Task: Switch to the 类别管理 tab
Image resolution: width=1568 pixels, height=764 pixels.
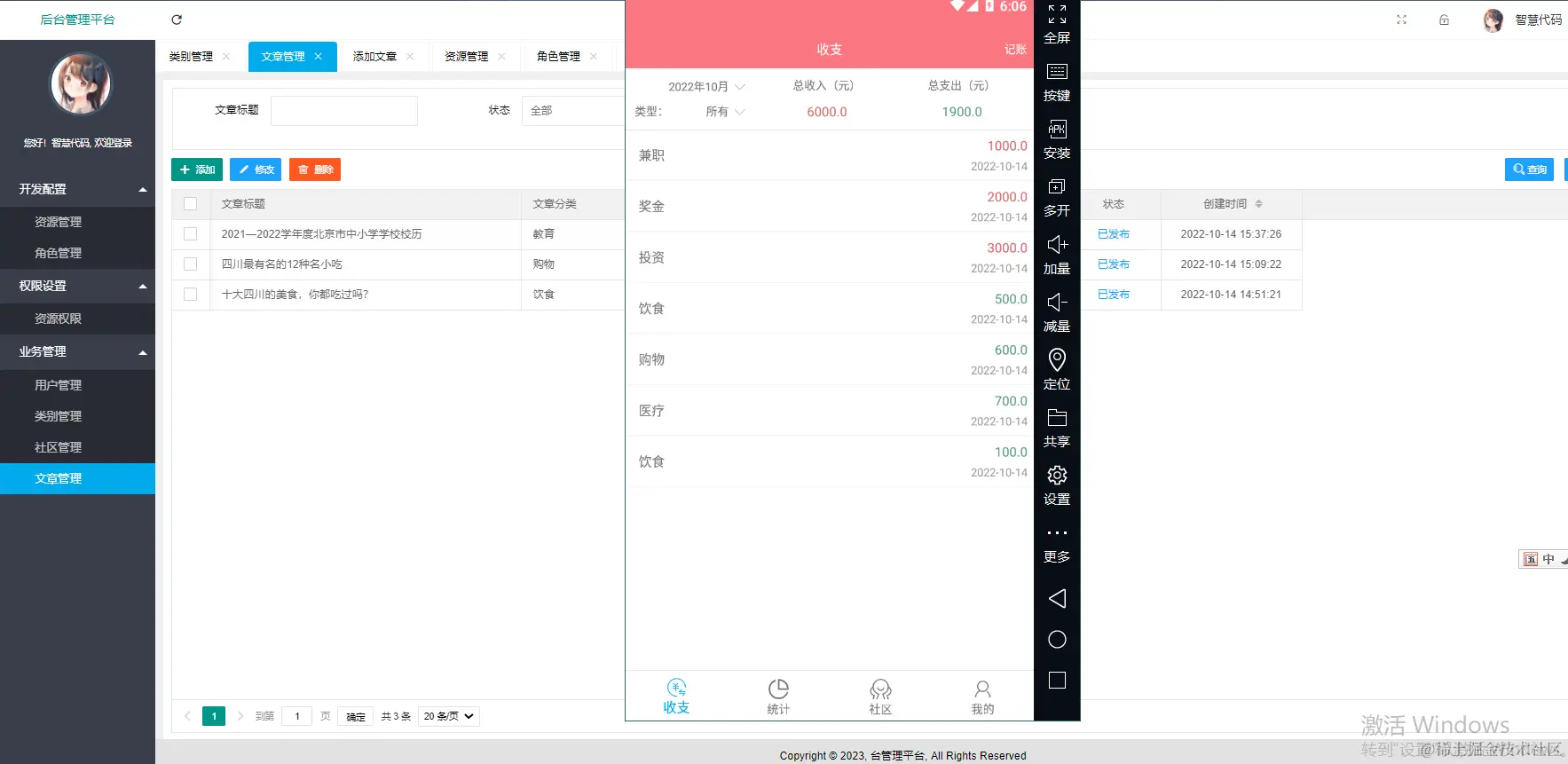Action: [191, 56]
